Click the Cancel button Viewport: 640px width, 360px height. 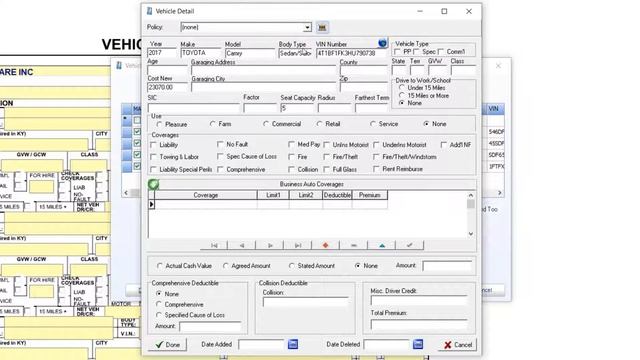tap(457, 344)
